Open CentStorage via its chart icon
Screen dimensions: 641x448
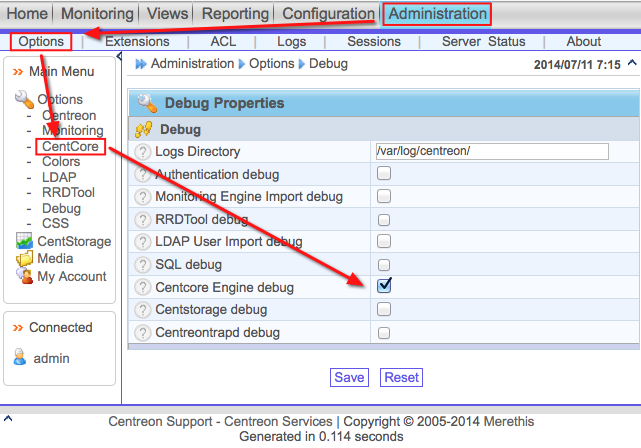[24, 241]
